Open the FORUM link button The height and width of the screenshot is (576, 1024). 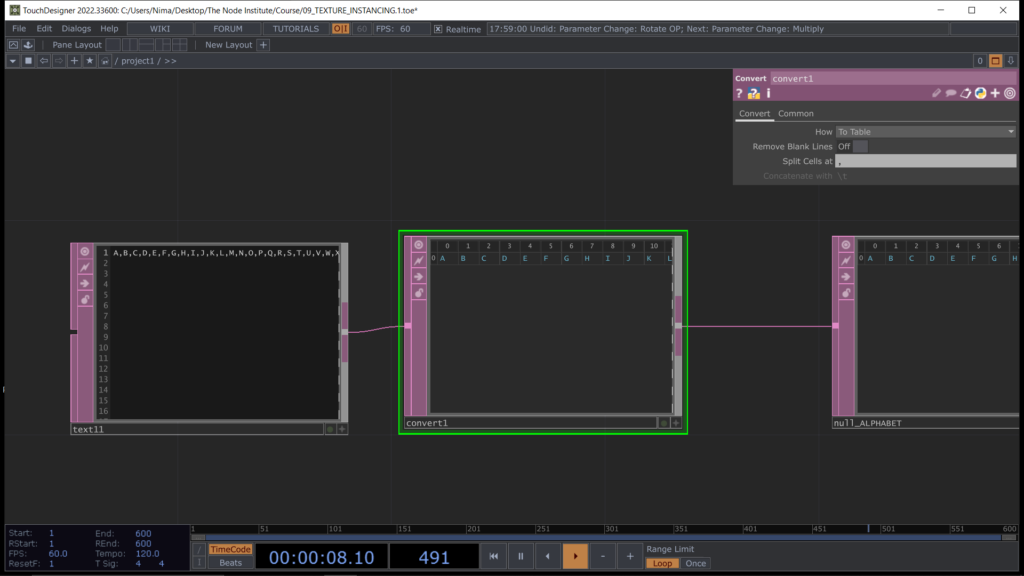click(228, 29)
